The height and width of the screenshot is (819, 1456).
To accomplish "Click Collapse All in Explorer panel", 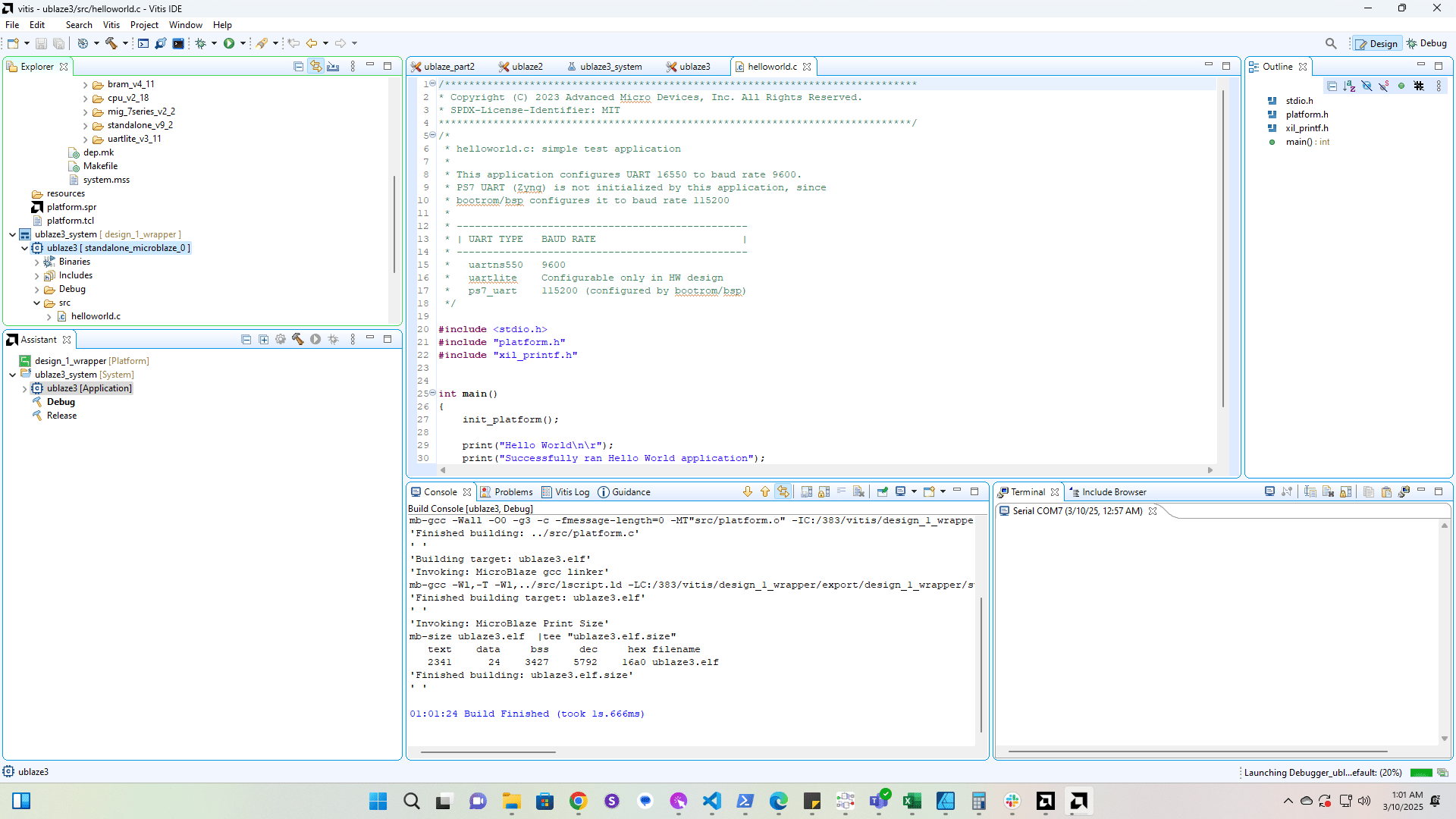I will (298, 67).
